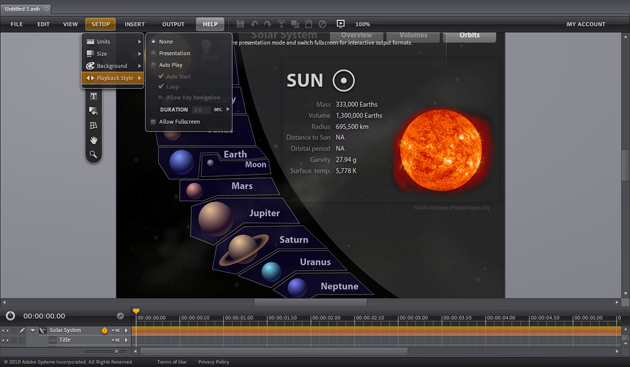Screen dimensions: 630x367
Task: Select the Text tool in side toolbar
Action: pyautogui.click(x=93, y=96)
